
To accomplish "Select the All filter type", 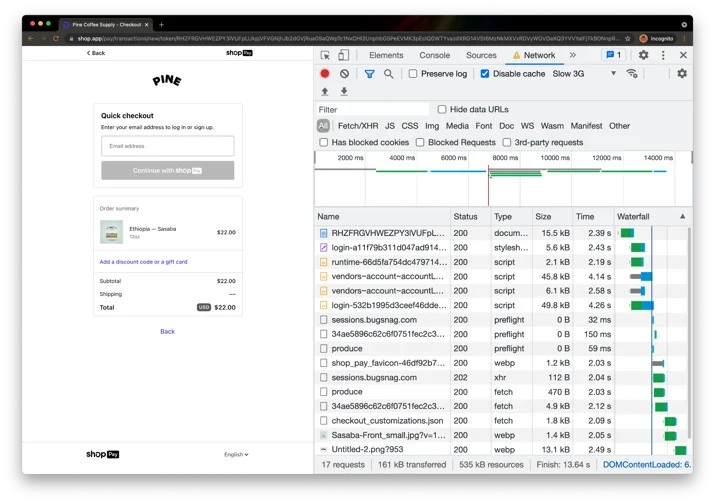I will coord(323,126).
